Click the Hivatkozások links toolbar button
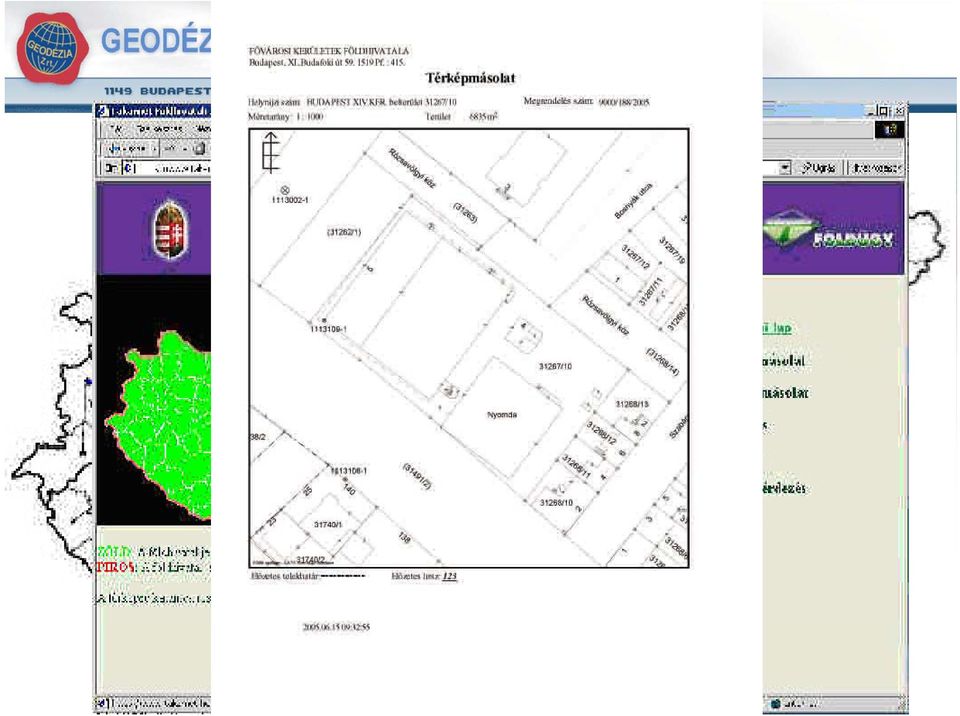This screenshot has width=960, height=716. coord(876,167)
